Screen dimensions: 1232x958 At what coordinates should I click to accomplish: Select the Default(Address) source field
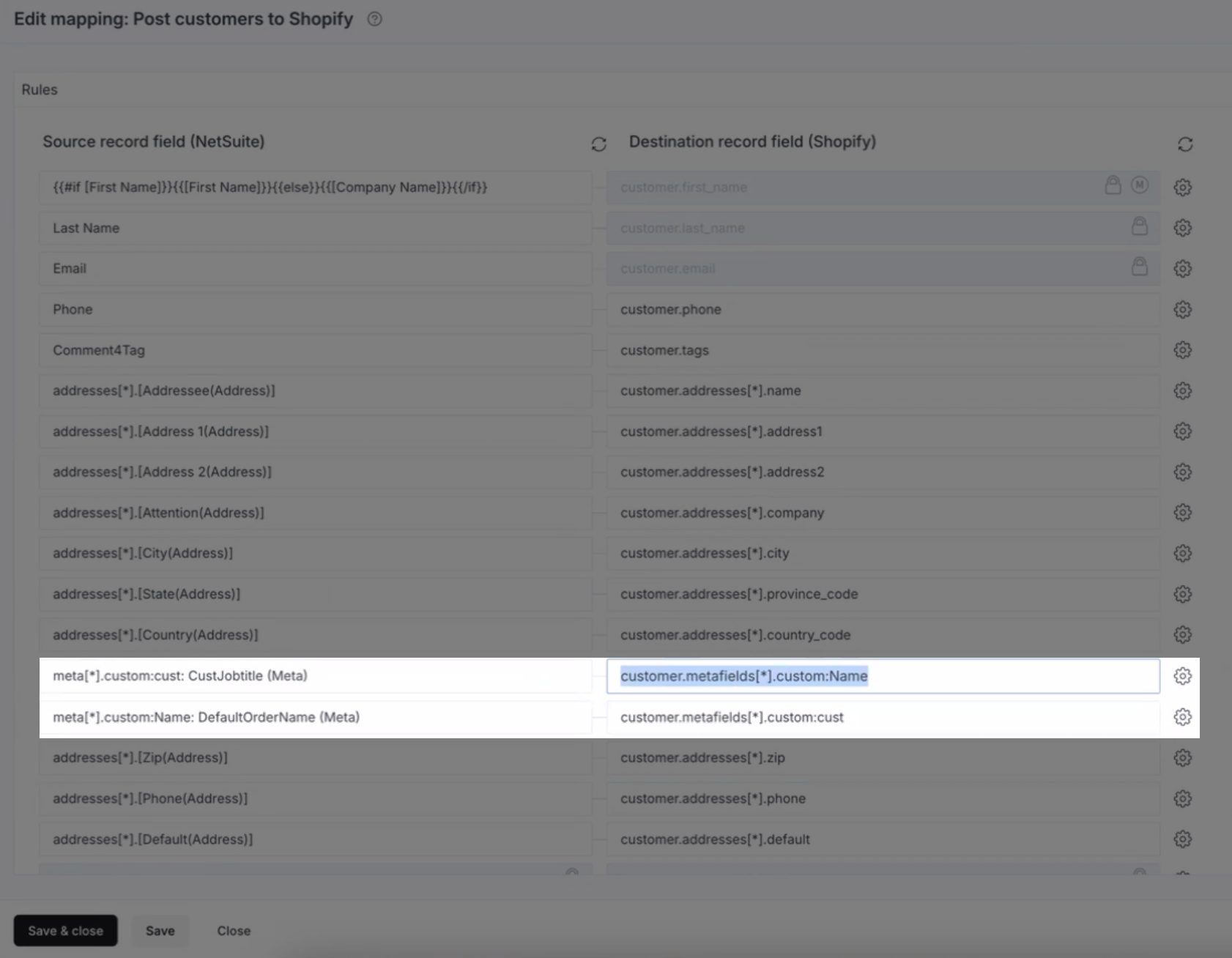click(315, 839)
